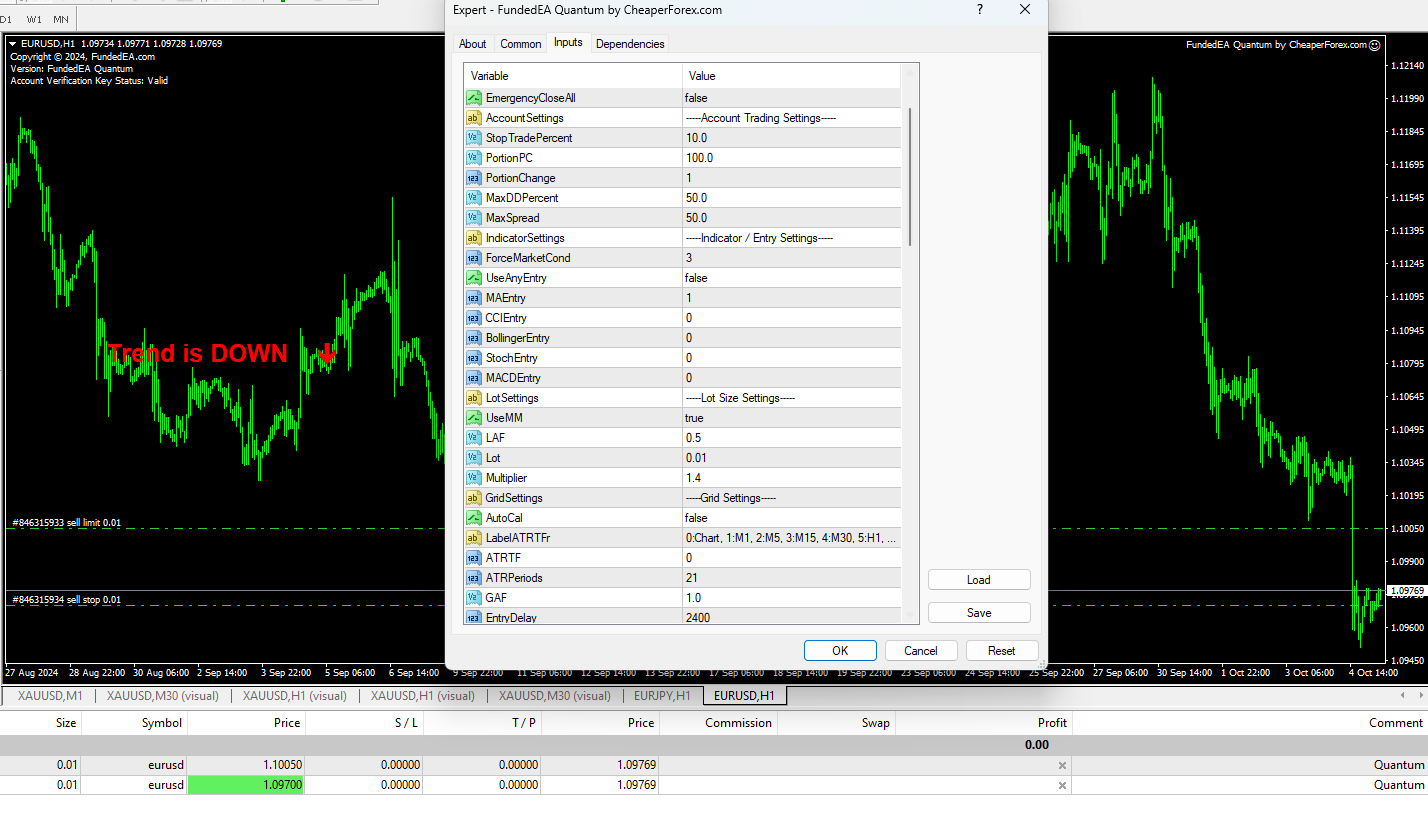
Task: Click the Symbol column header in terminal
Action: point(161,722)
